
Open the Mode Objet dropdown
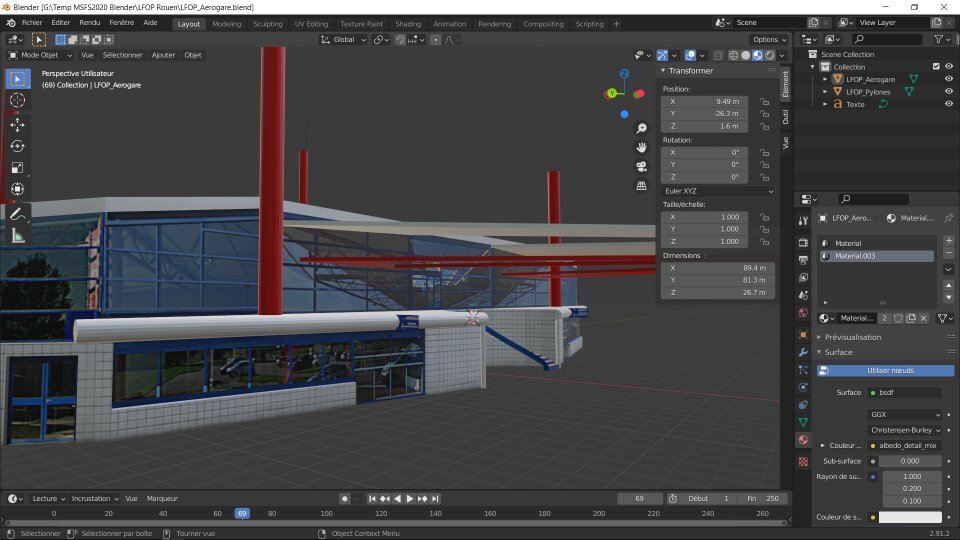pyautogui.click(x=40, y=55)
